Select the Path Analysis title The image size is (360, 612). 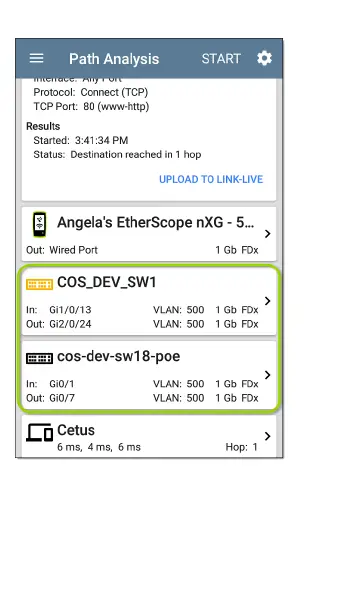[x=114, y=59]
